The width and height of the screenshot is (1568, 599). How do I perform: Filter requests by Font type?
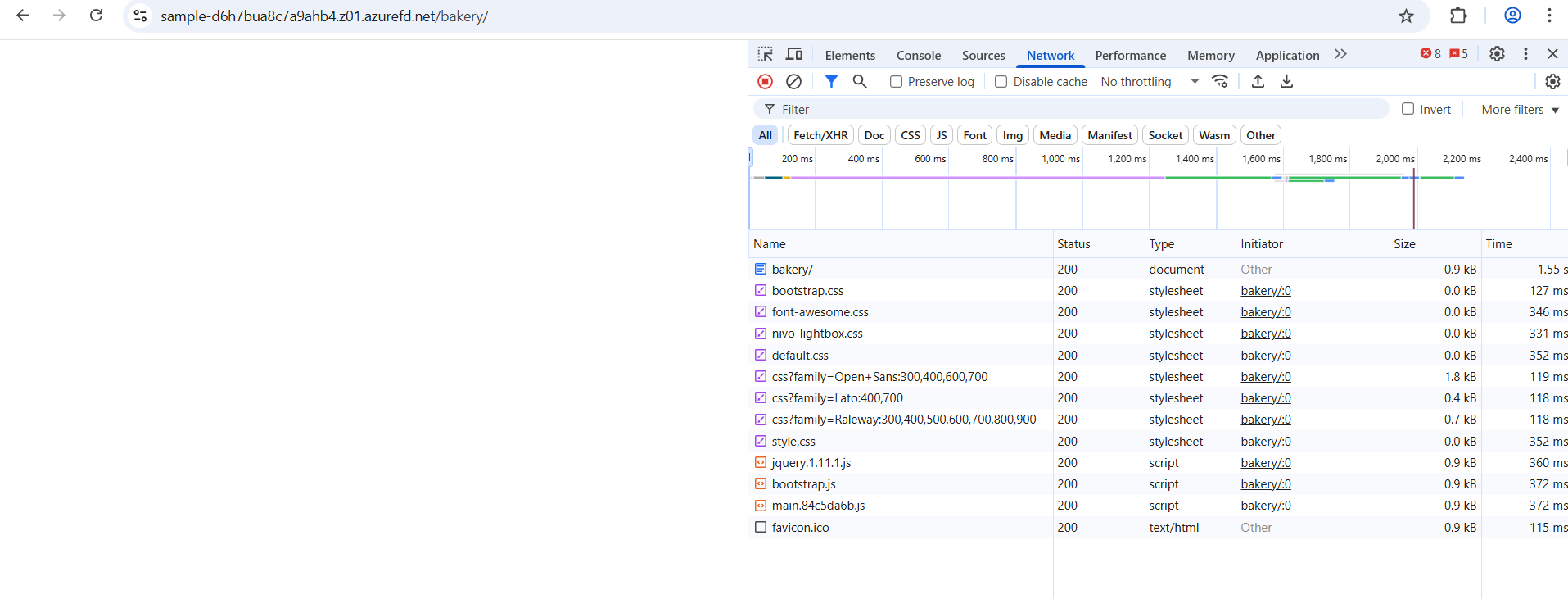pyautogui.click(x=974, y=135)
